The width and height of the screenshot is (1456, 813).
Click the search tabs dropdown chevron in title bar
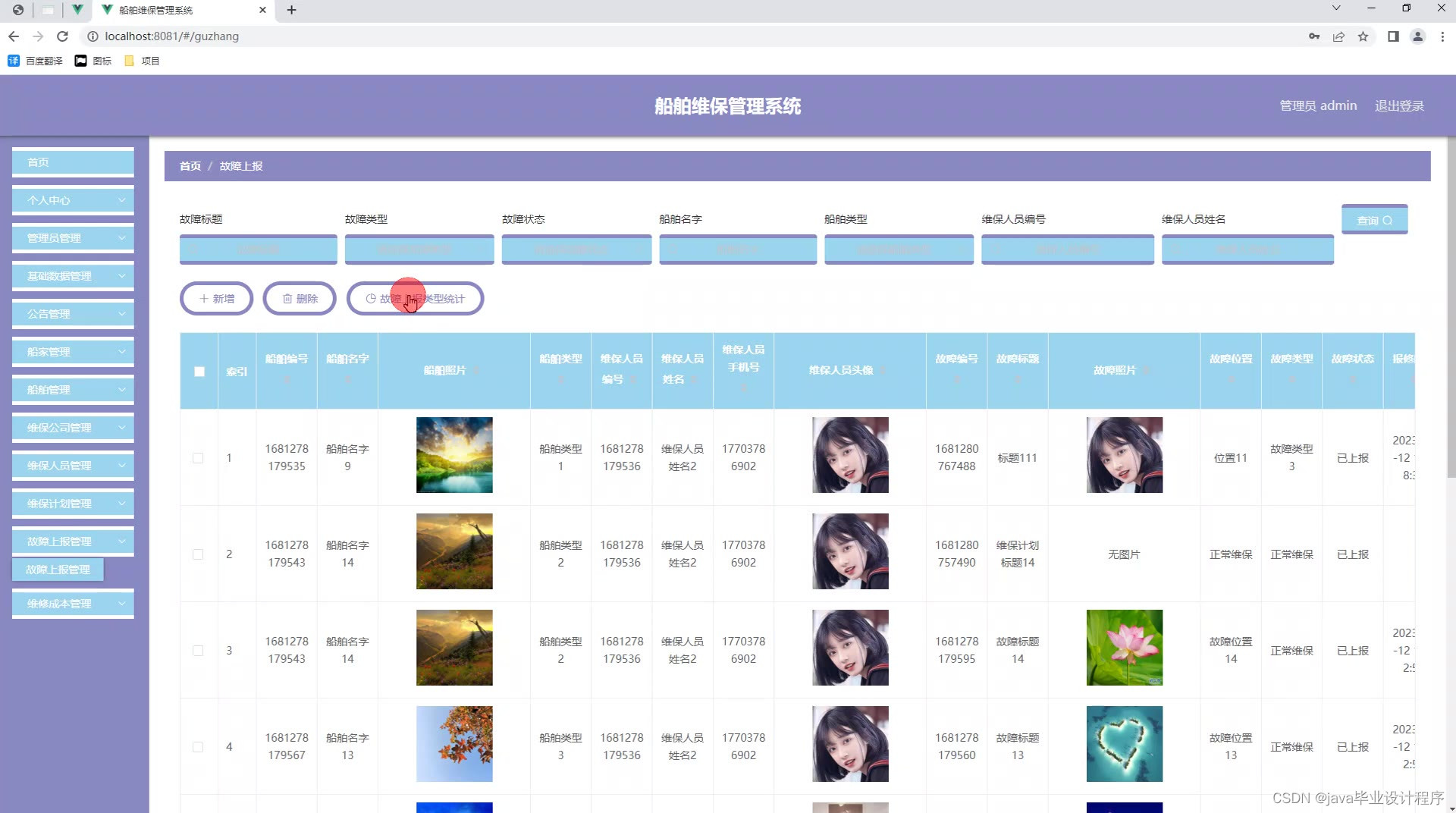click(x=1336, y=8)
